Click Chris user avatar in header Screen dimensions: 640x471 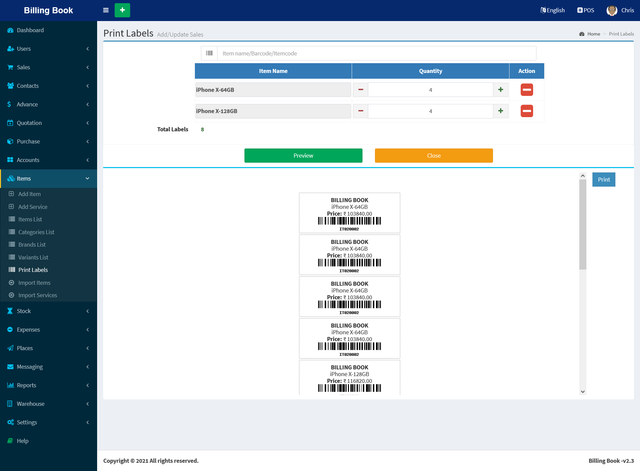click(611, 11)
